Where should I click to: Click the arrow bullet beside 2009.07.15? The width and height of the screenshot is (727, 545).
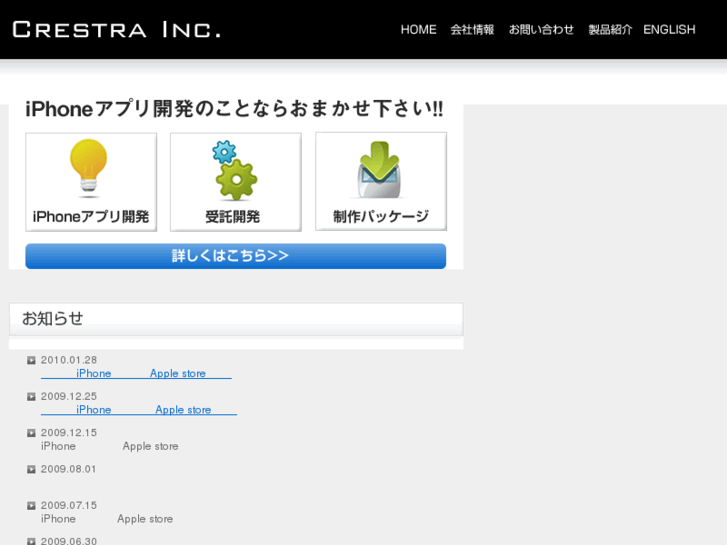click(31, 506)
